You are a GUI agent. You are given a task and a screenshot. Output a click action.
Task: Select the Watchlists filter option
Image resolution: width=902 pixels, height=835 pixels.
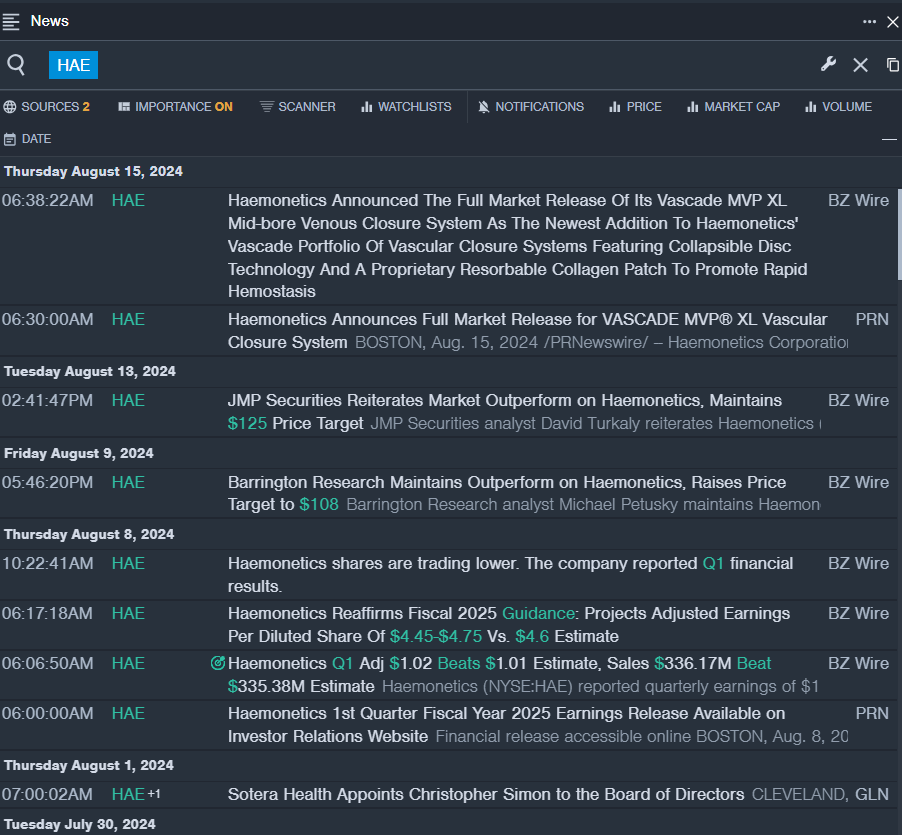(x=406, y=107)
